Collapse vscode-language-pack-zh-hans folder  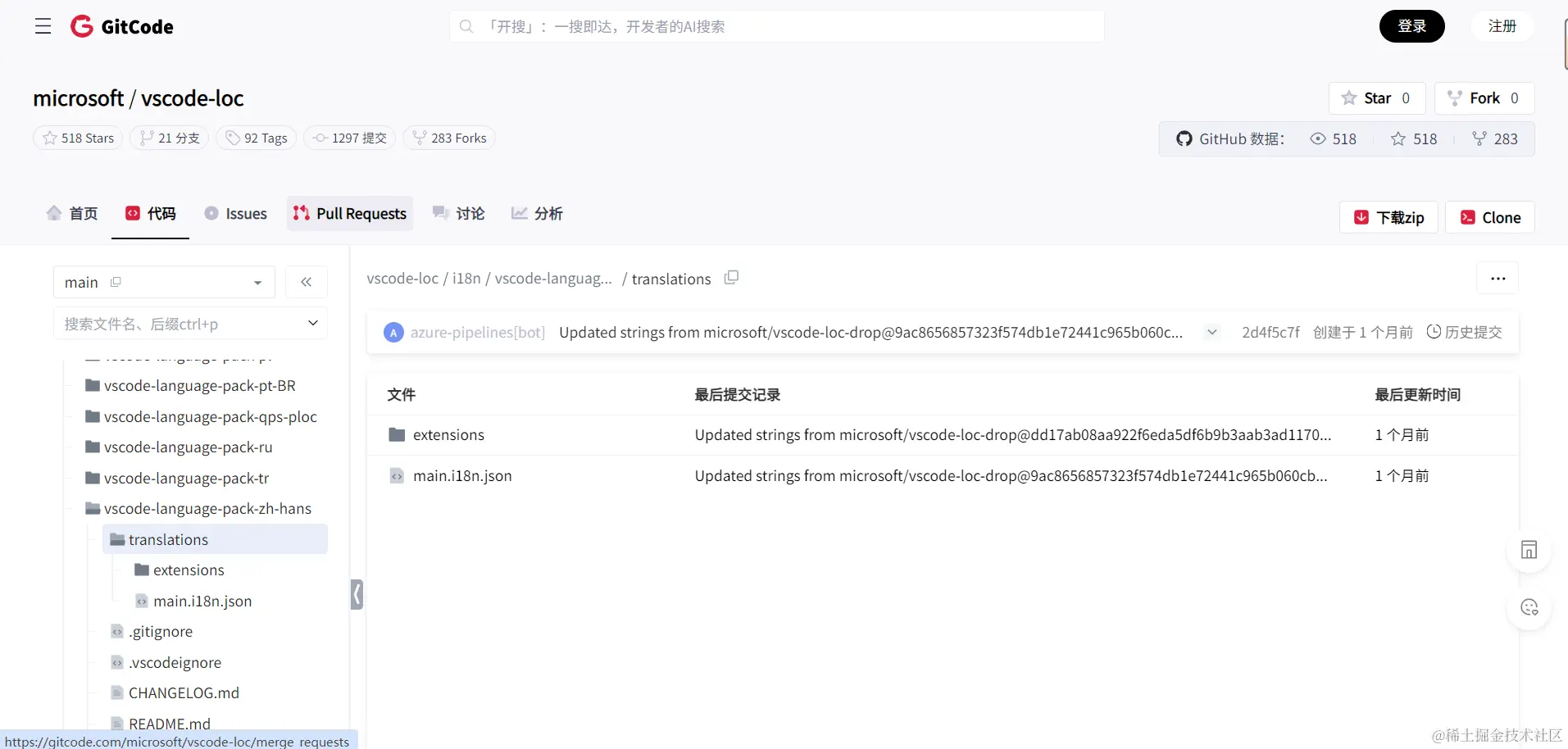point(198,509)
